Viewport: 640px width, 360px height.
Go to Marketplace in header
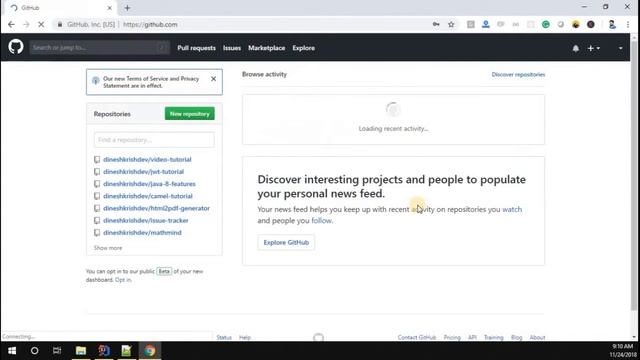(267, 48)
